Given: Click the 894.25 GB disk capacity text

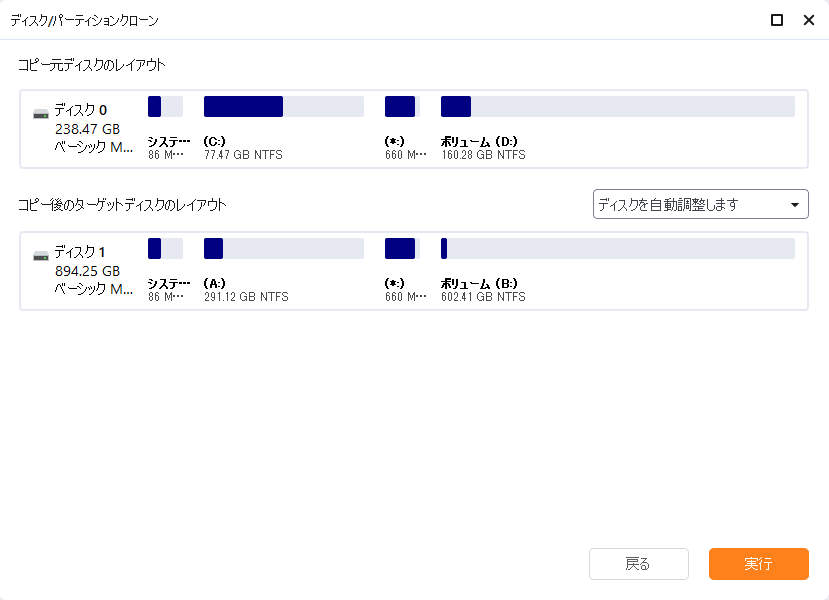Looking at the screenshot, I should point(87,271).
